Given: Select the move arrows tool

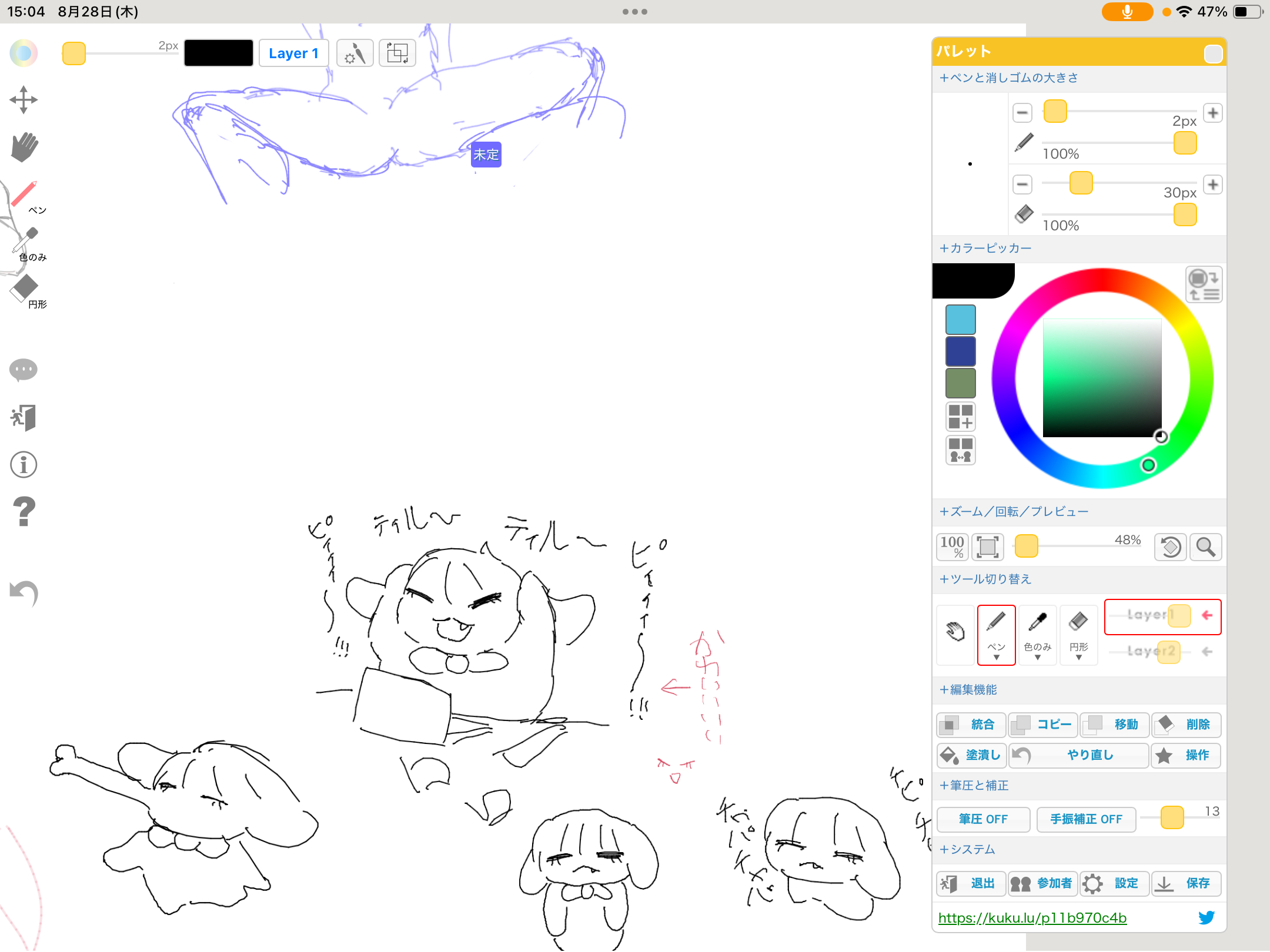Looking at the screenshot, I should coord(24,100).
